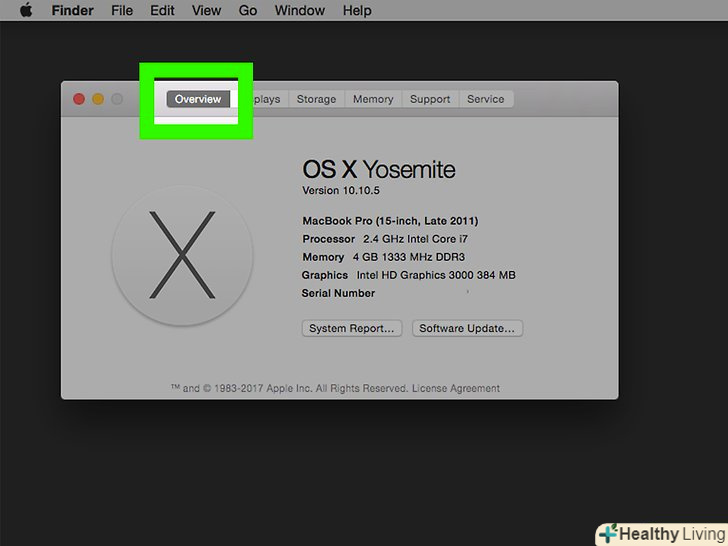The image size is (728, 546).
Task: Click the OS X Yosemite title
Action: (379, 169)
